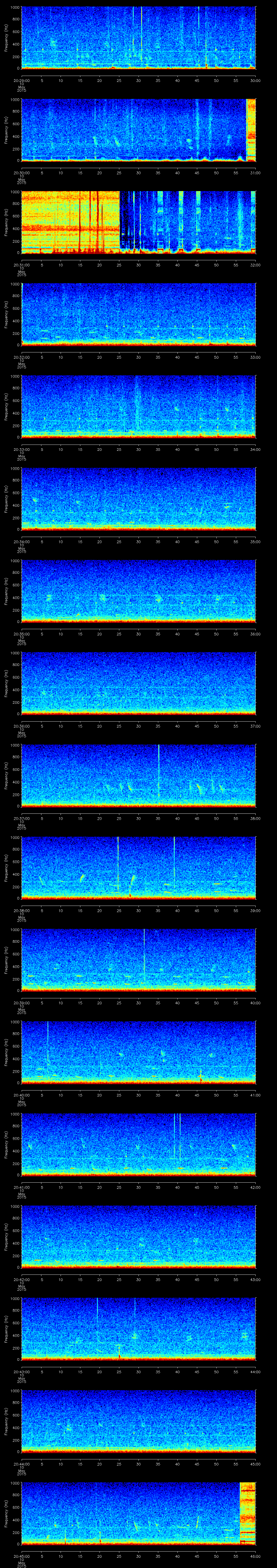Click the '20:44:00' start time label
Image resolution: width=277 pixels, height=1568 pixels.
21,1464
